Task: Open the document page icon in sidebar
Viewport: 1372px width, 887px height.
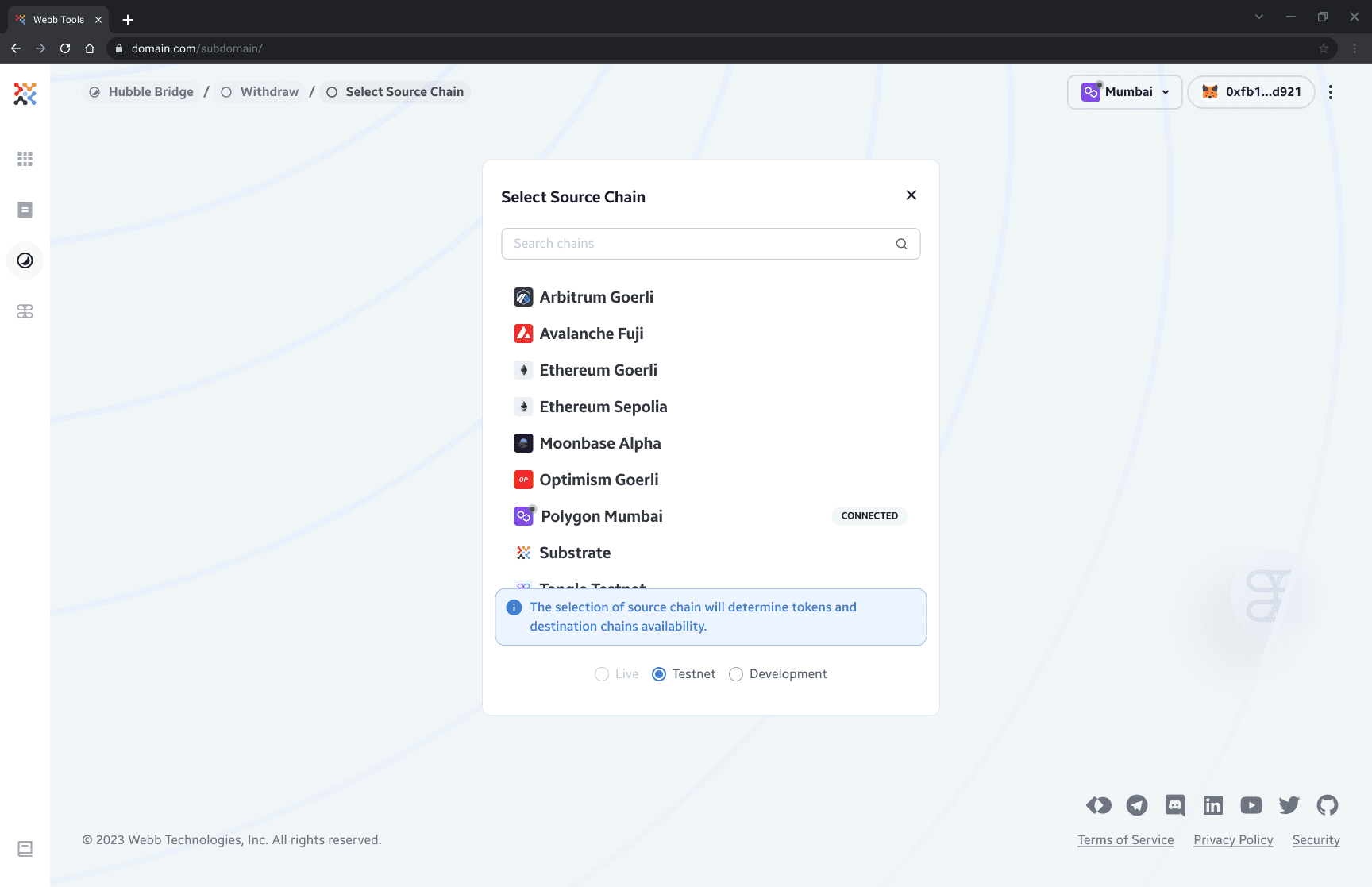Action: click(x=25, y=210)
